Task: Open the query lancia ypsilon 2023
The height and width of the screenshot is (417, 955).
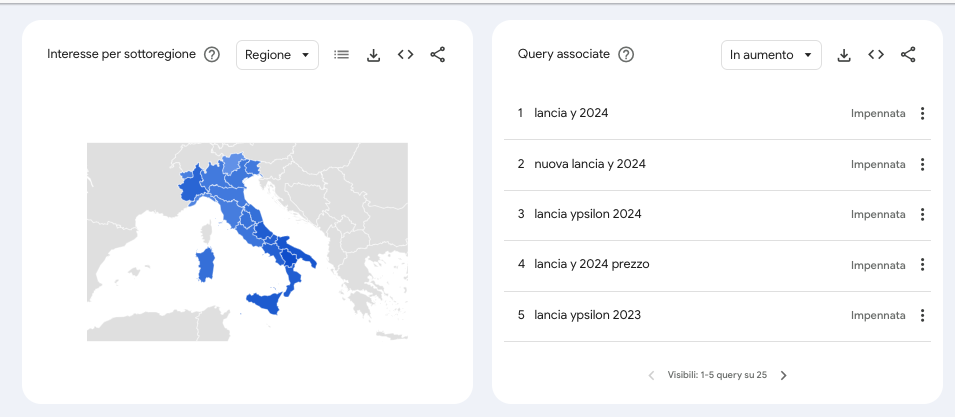Action: [587, 315]
